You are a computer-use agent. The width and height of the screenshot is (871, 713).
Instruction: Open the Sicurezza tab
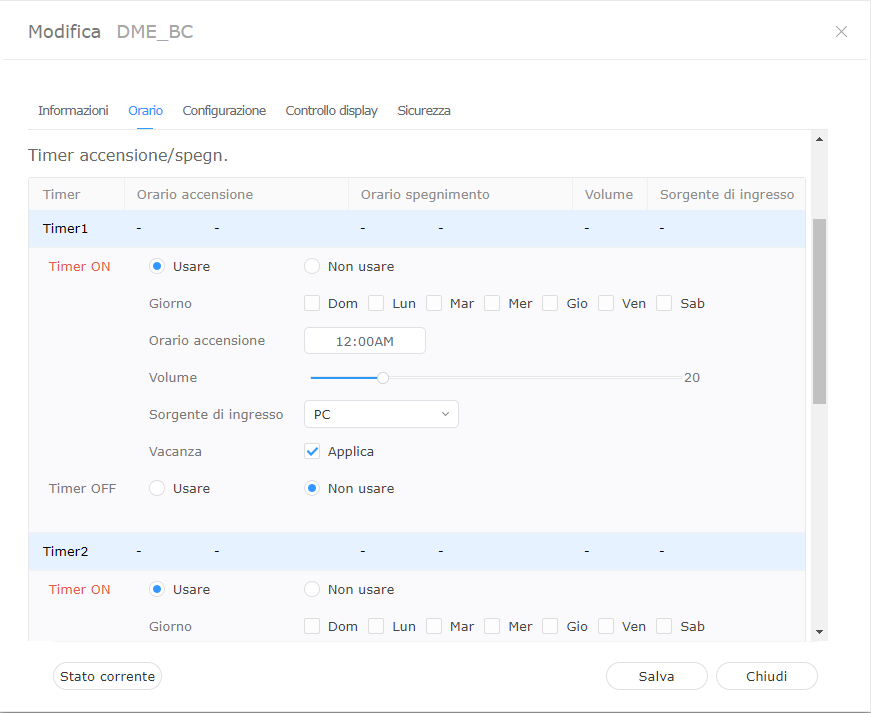[424, 111]
